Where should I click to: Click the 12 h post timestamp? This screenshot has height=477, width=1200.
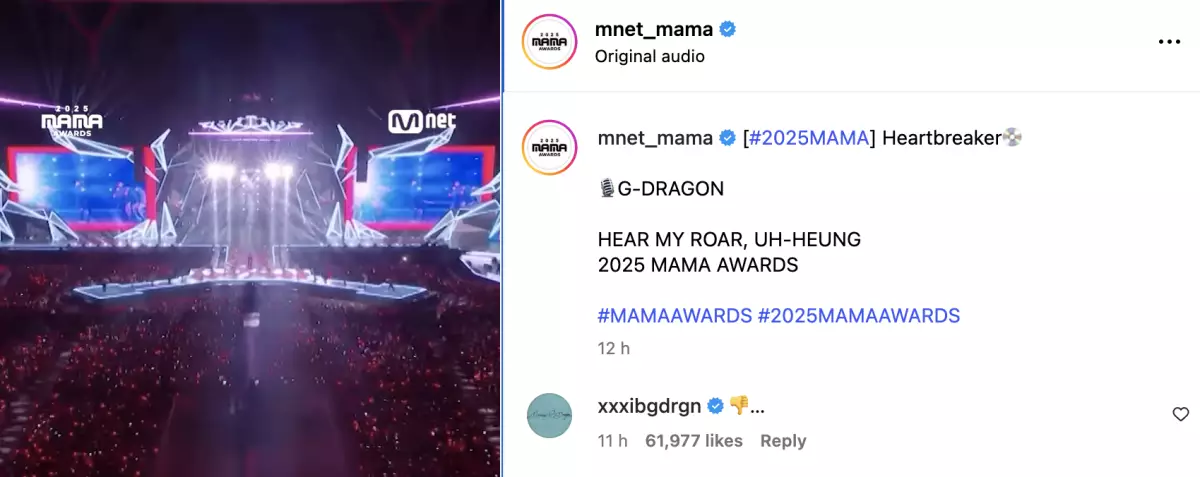613,349
